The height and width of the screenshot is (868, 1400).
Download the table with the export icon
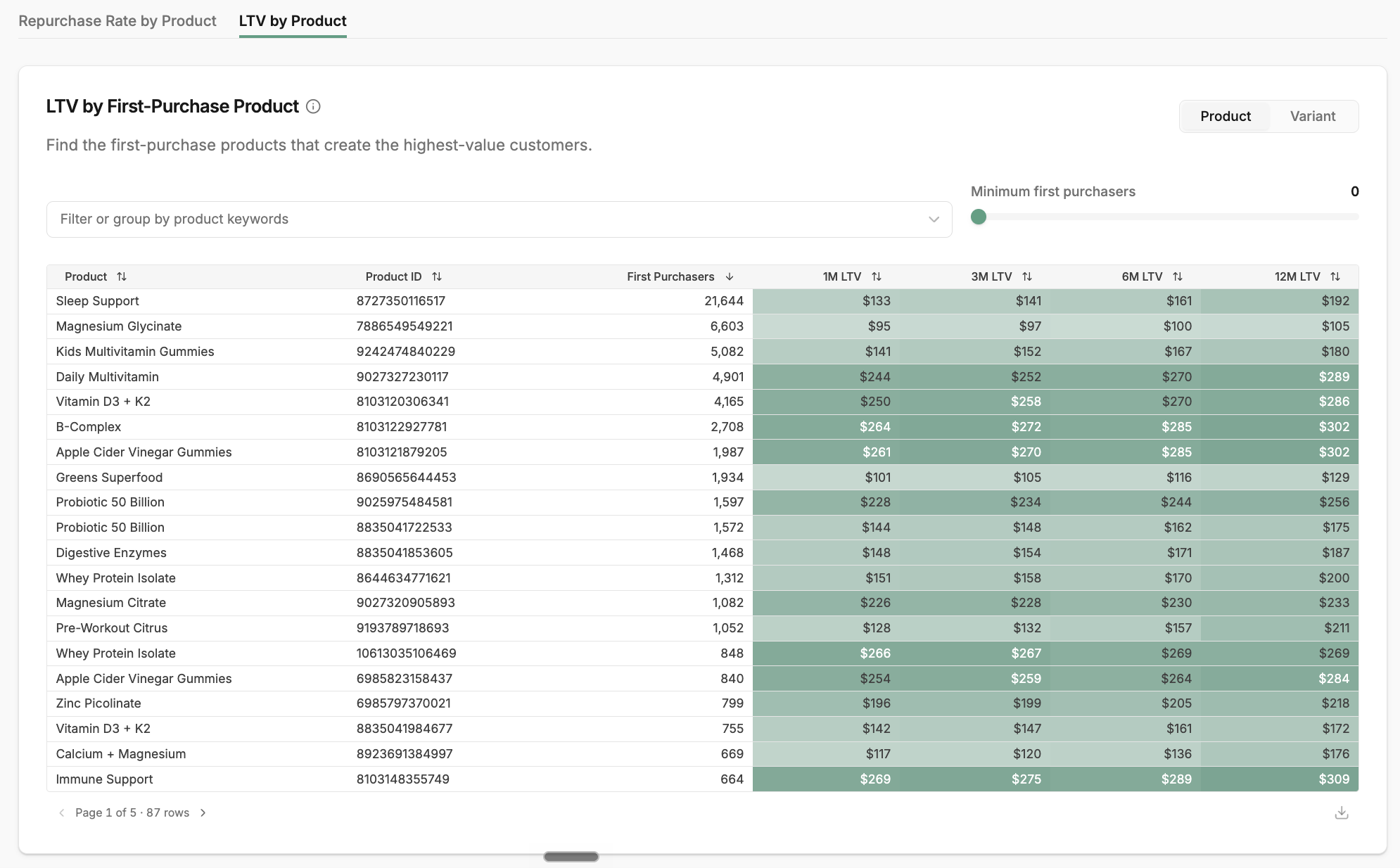pos(1342,813)
